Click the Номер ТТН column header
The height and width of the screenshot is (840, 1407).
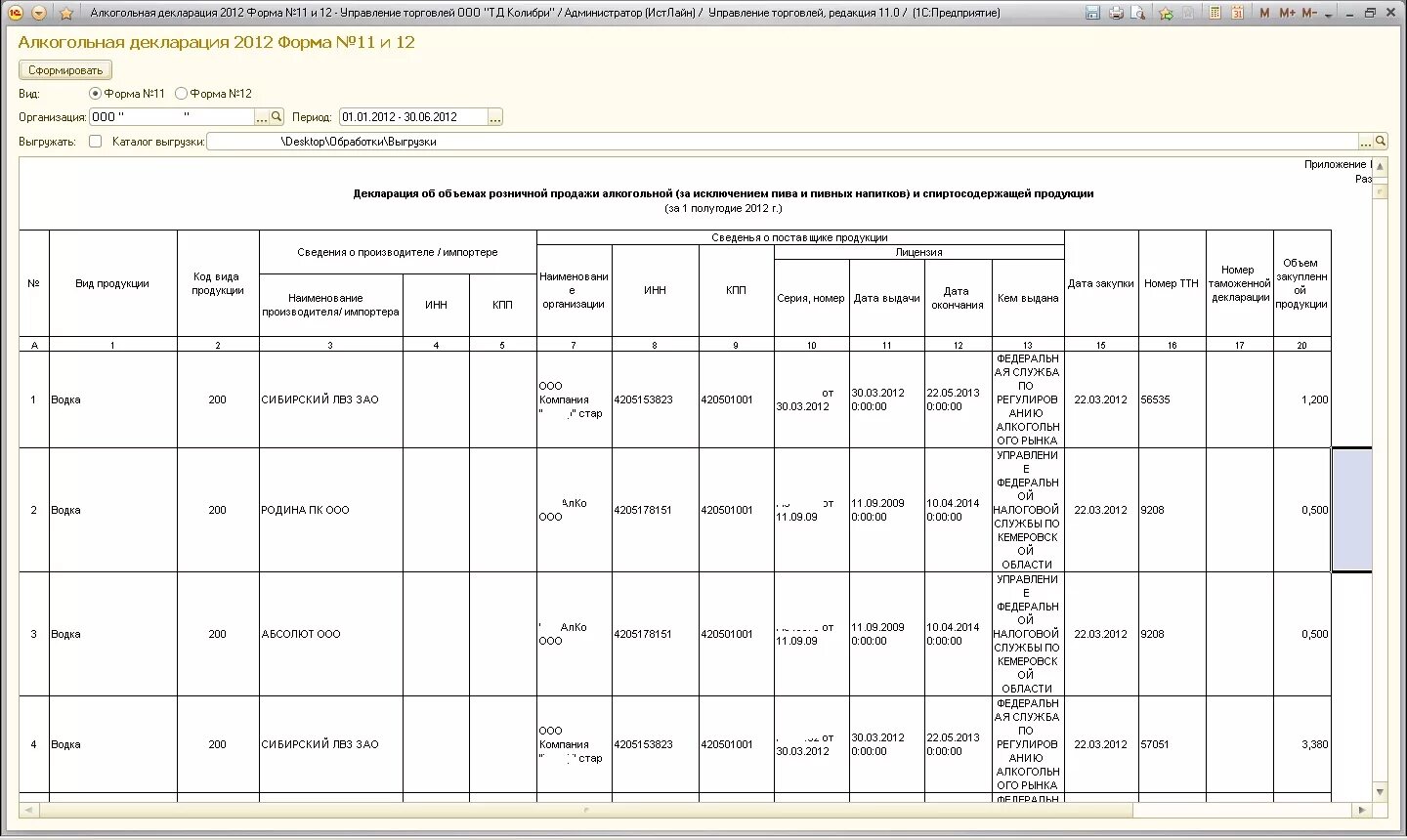1172,283
